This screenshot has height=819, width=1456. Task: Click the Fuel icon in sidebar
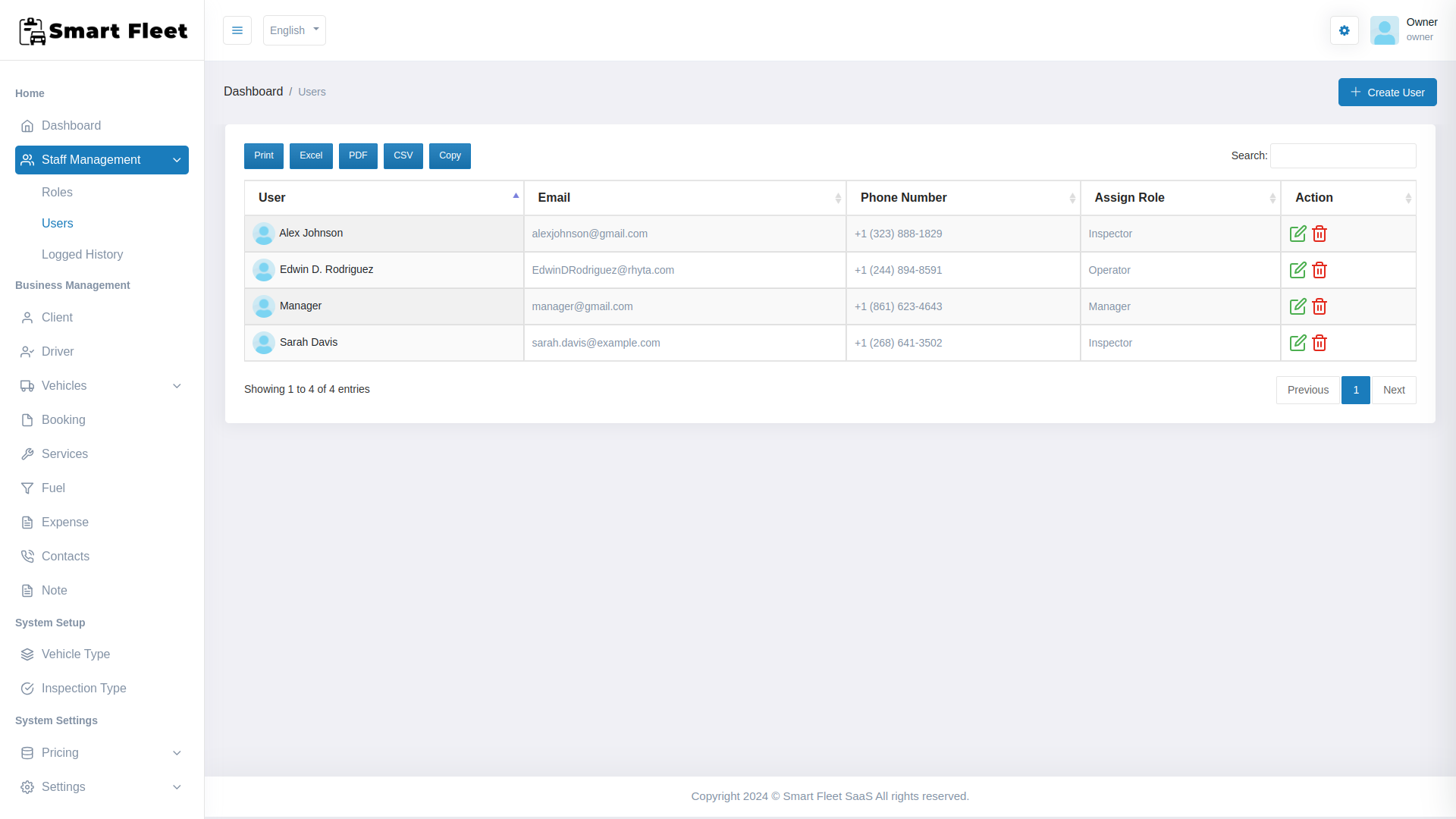(27, 488)
